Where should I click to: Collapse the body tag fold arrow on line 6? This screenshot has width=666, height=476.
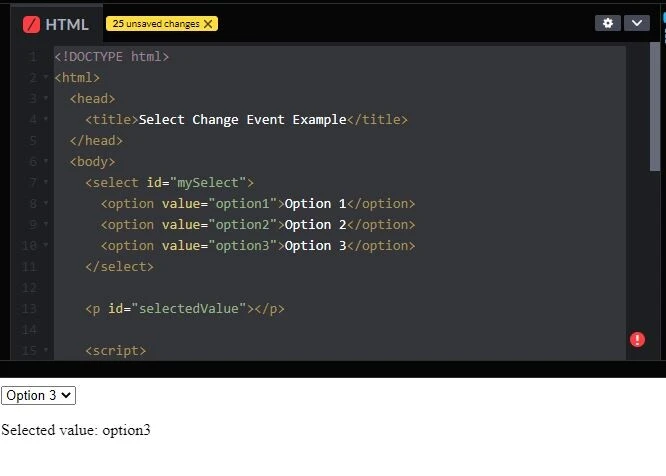[x=46, y=162]
